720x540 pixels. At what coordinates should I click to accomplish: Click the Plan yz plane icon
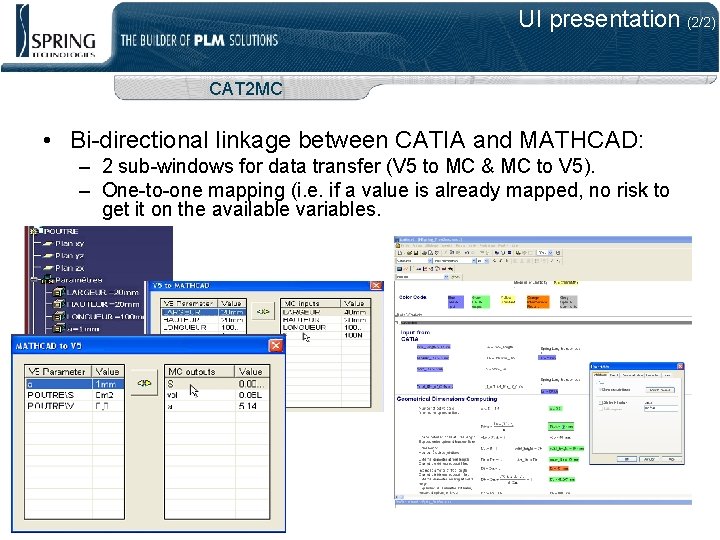point(48,255)
